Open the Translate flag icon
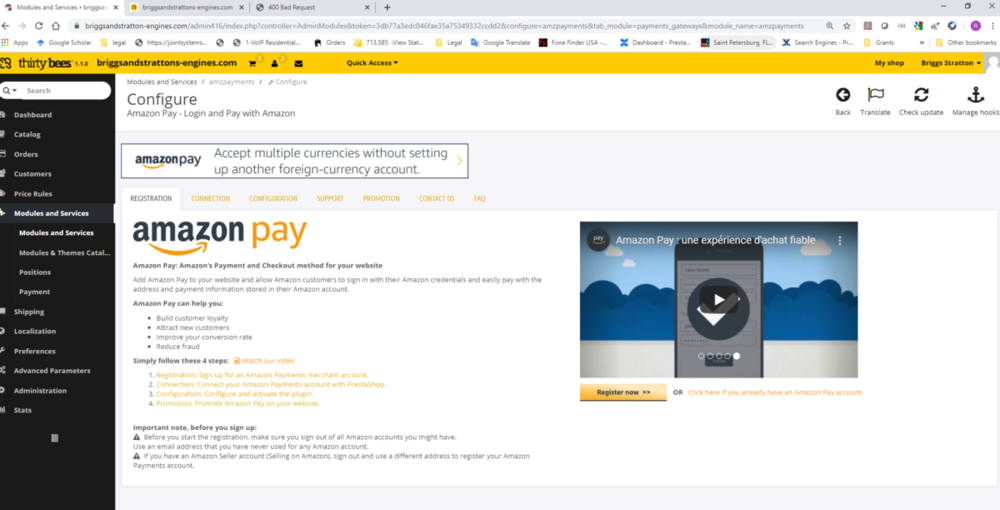 pos(875,95)
